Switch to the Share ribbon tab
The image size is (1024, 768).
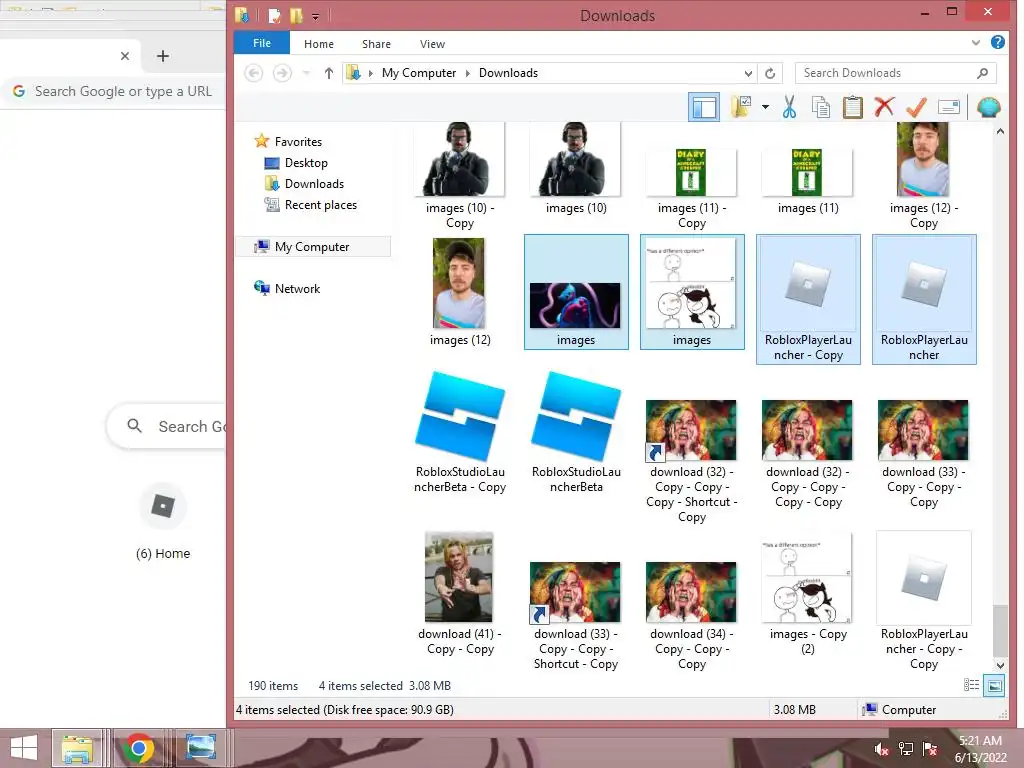click(x=376, y=44)
